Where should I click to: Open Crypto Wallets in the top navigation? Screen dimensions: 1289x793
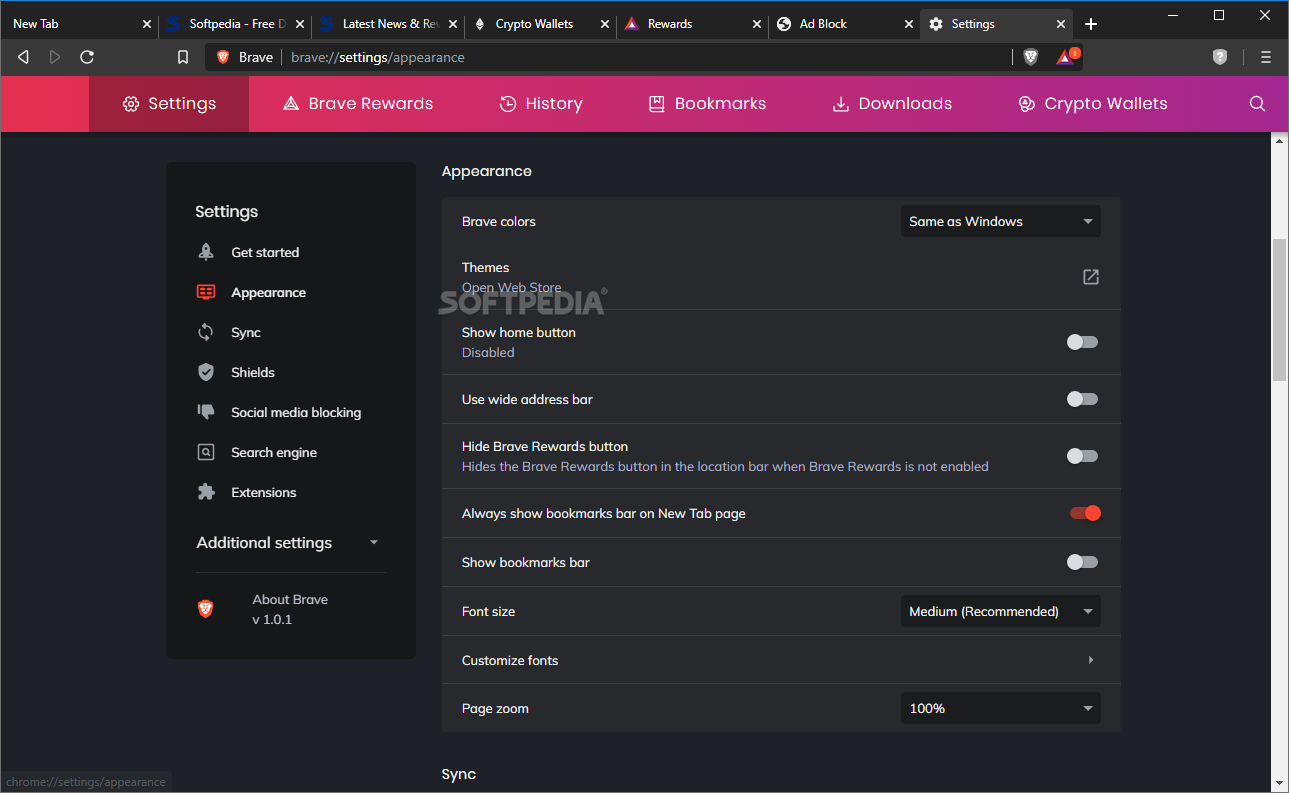click(1092, 104)
